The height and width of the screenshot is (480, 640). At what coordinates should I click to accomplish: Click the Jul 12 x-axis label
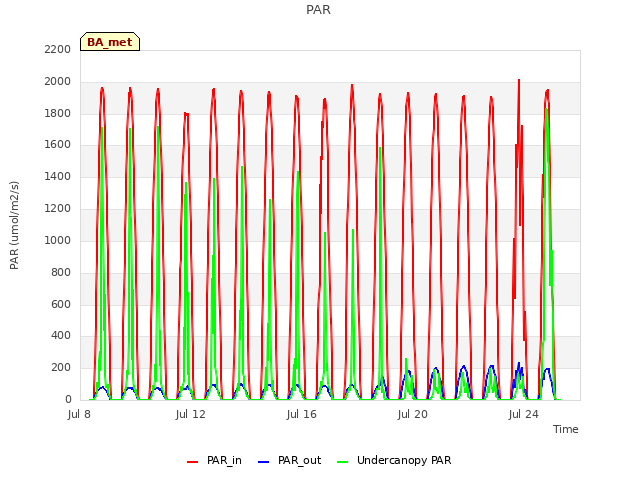point(191,414)
